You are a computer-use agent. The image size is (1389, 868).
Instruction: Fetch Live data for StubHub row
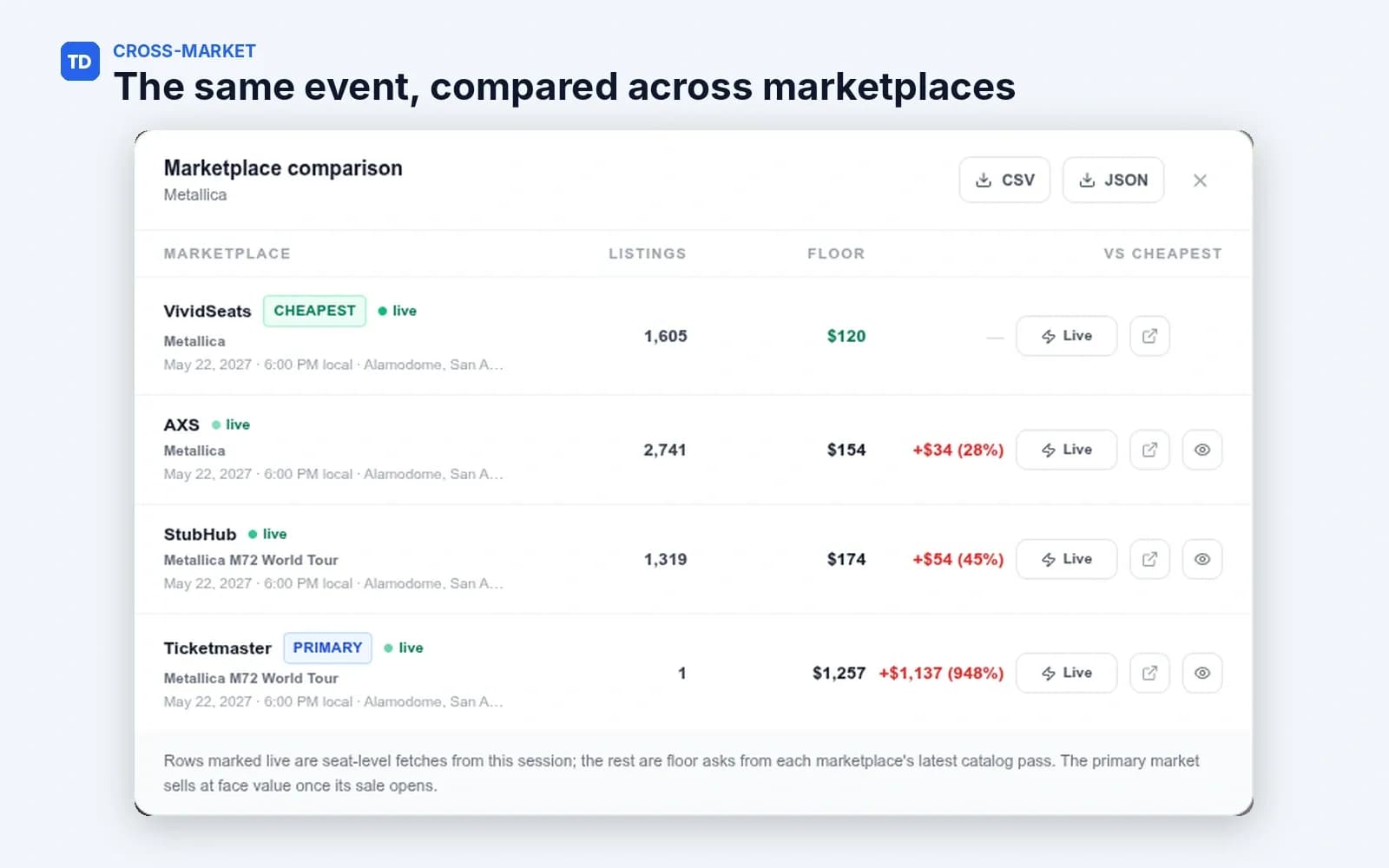(x=1066, y=559)
